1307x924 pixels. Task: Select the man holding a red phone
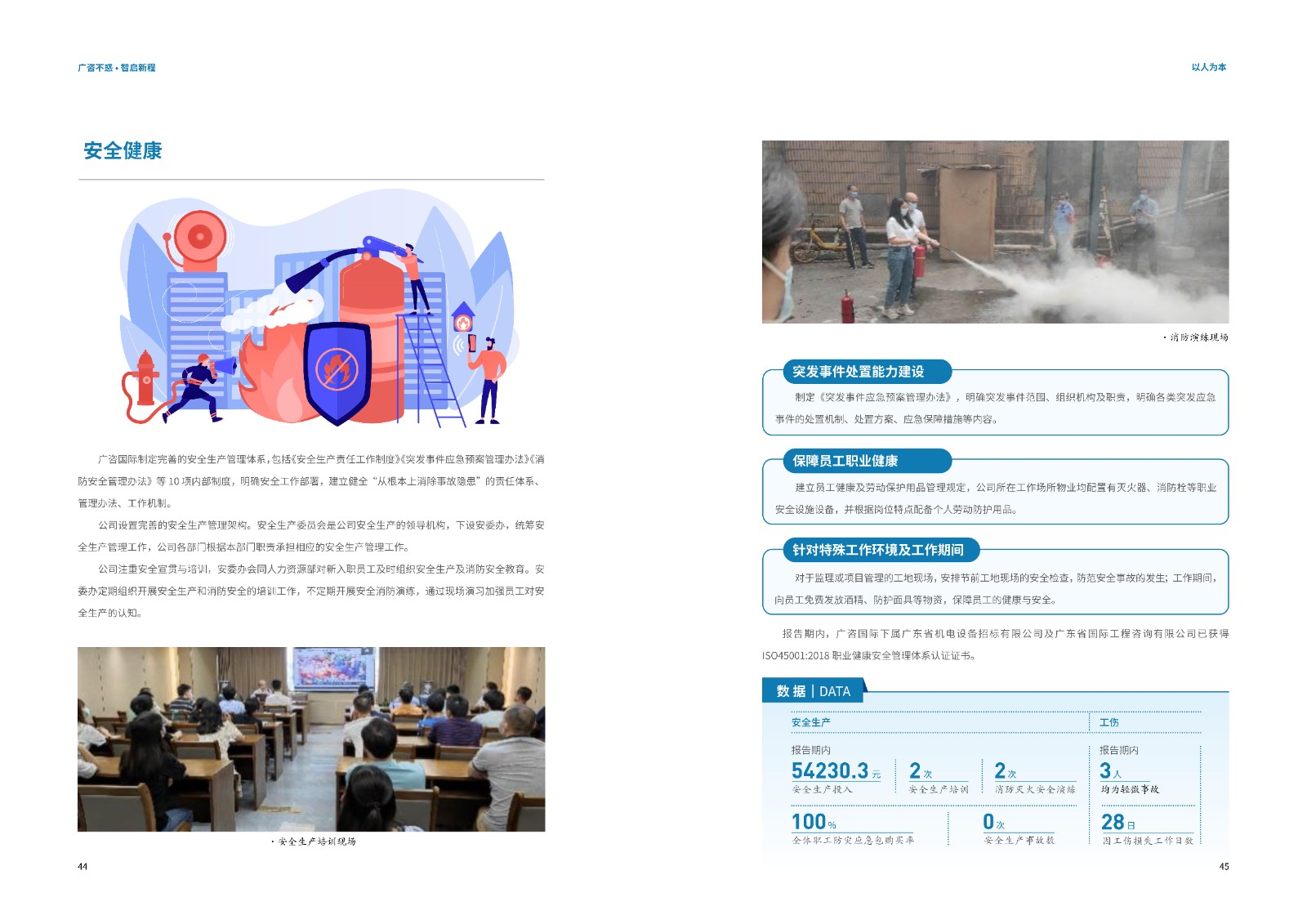click(x=489, y=377)
